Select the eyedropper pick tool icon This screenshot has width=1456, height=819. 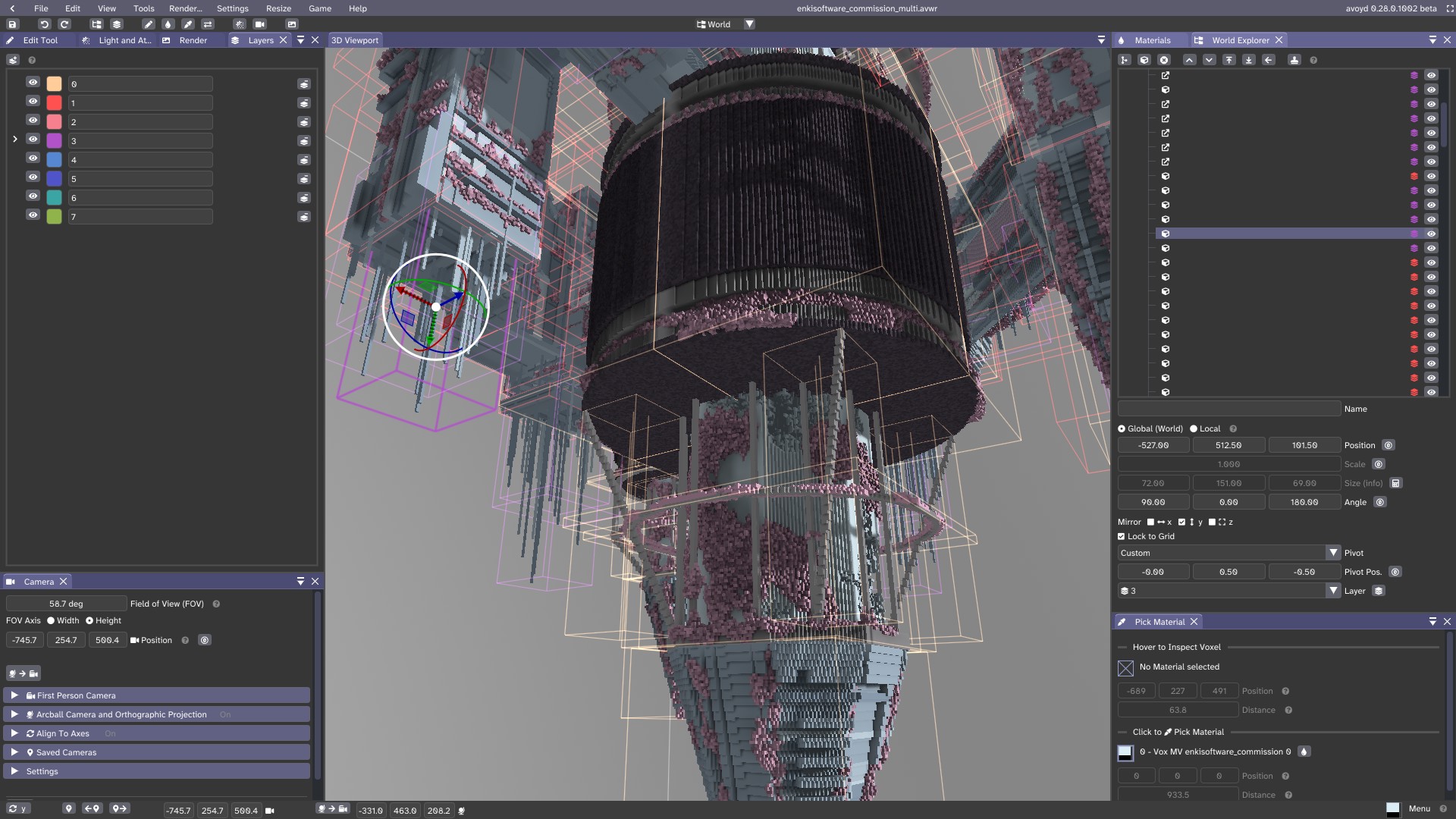click(188, 24)
